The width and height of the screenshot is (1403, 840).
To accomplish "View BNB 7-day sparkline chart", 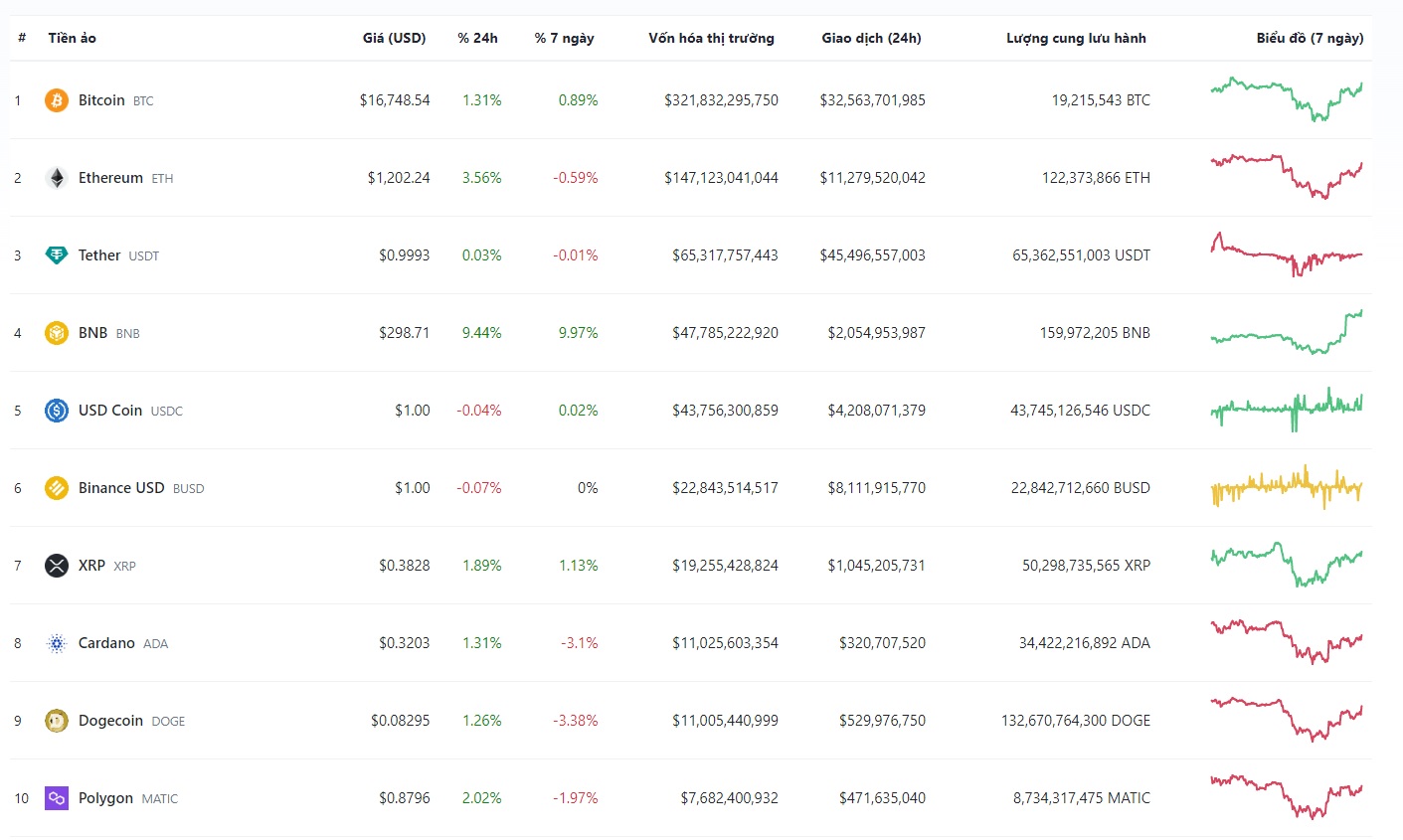I will point(1287,332).
